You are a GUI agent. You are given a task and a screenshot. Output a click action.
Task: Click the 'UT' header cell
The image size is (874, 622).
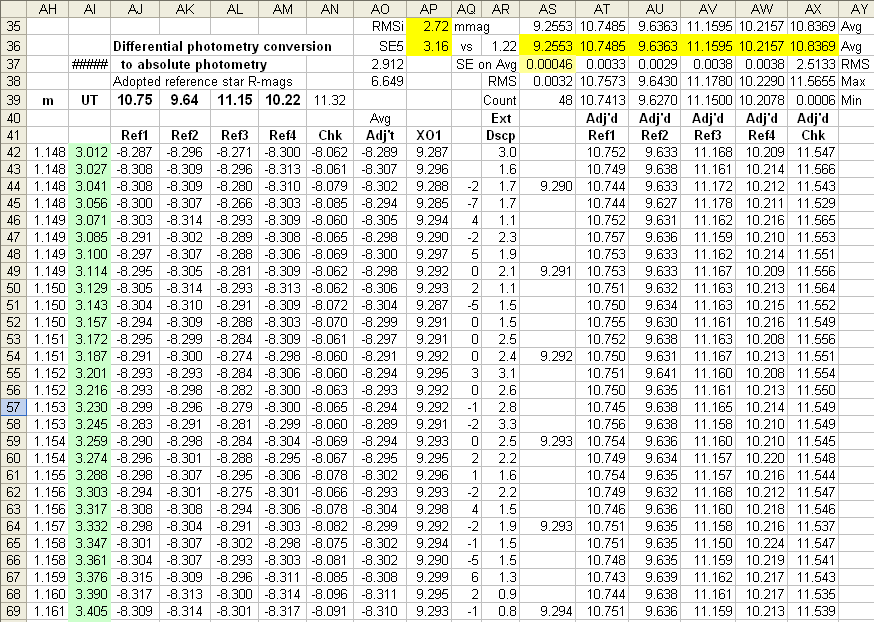tap(90, 100)
